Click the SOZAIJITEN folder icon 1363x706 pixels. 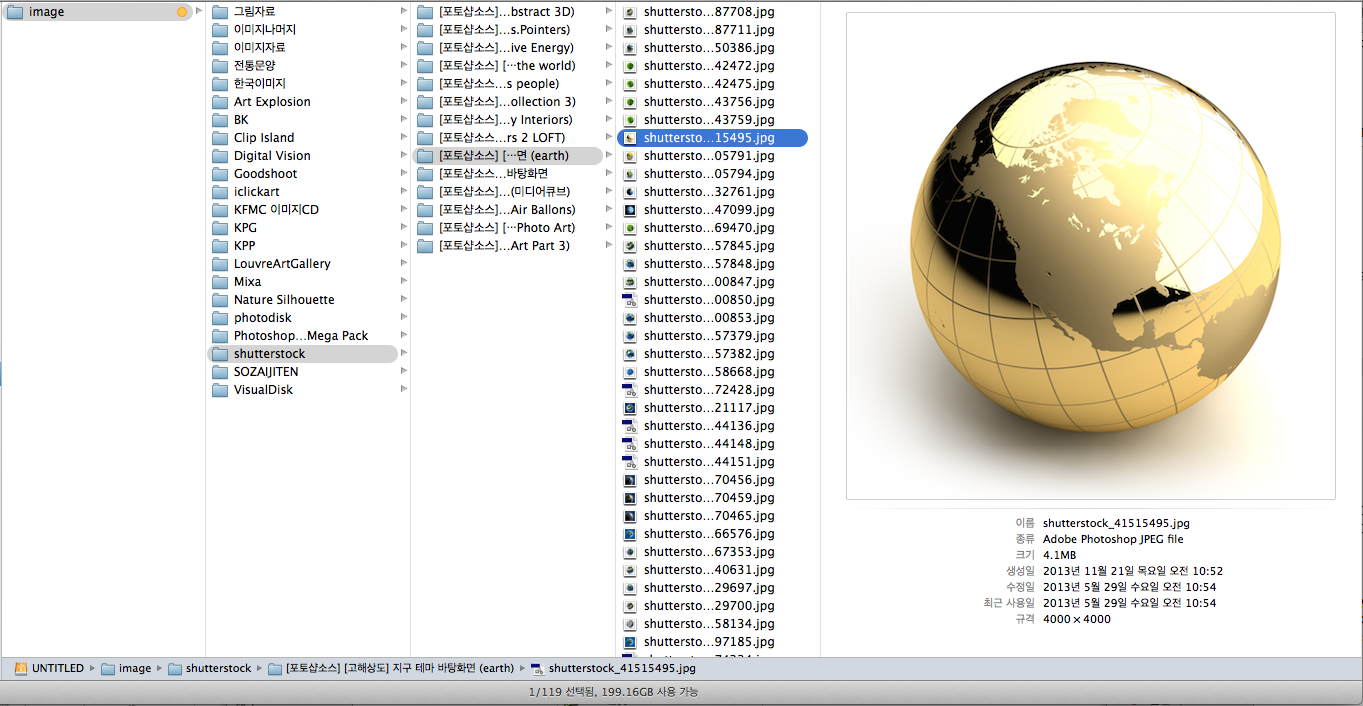(220, 372)
